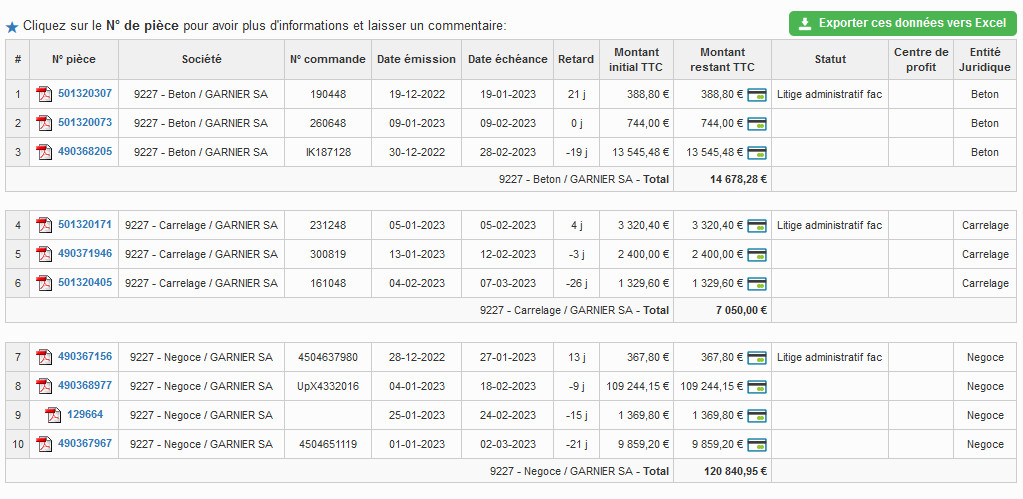Open PDF icon for invoice 501320307

pos(44,94)
